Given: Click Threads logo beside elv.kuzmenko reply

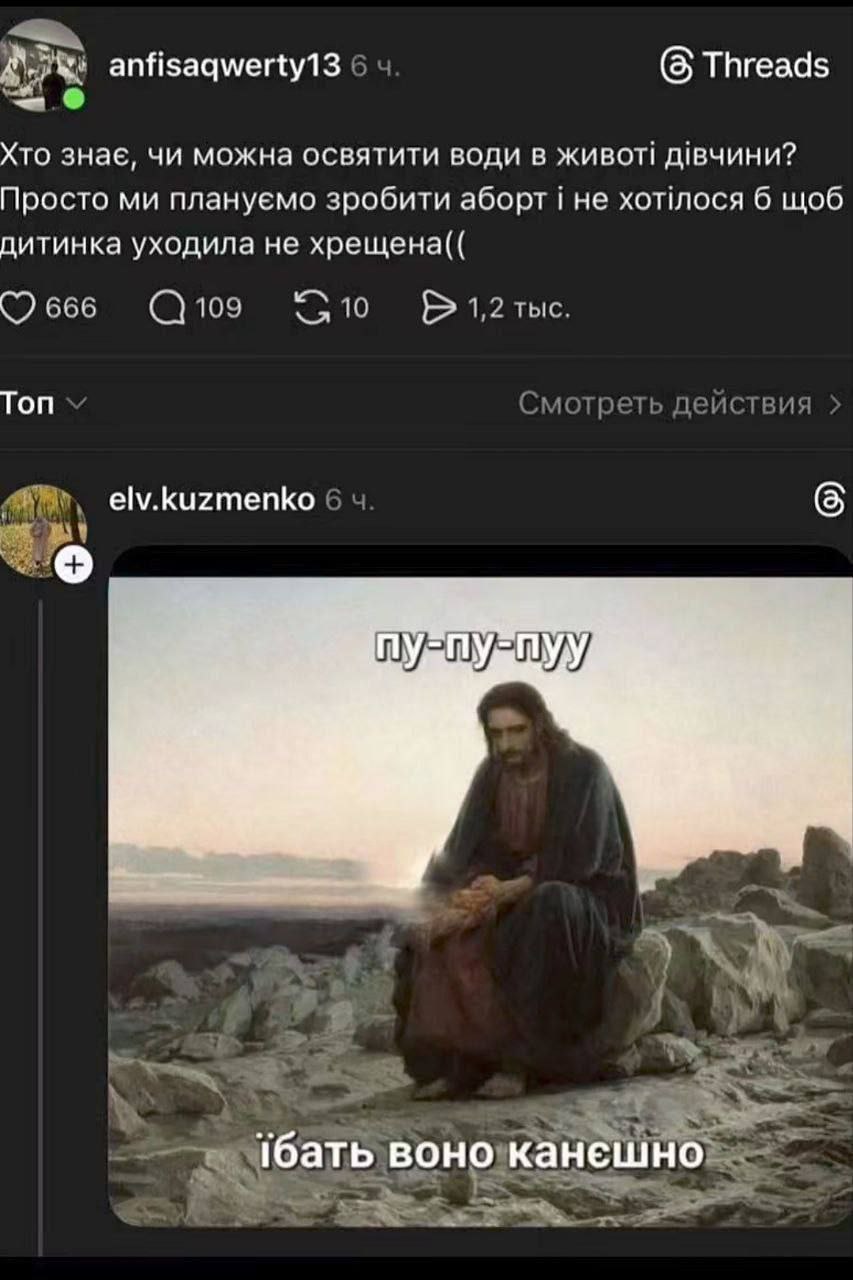Looking at the screenshot, I should [830, 500].
